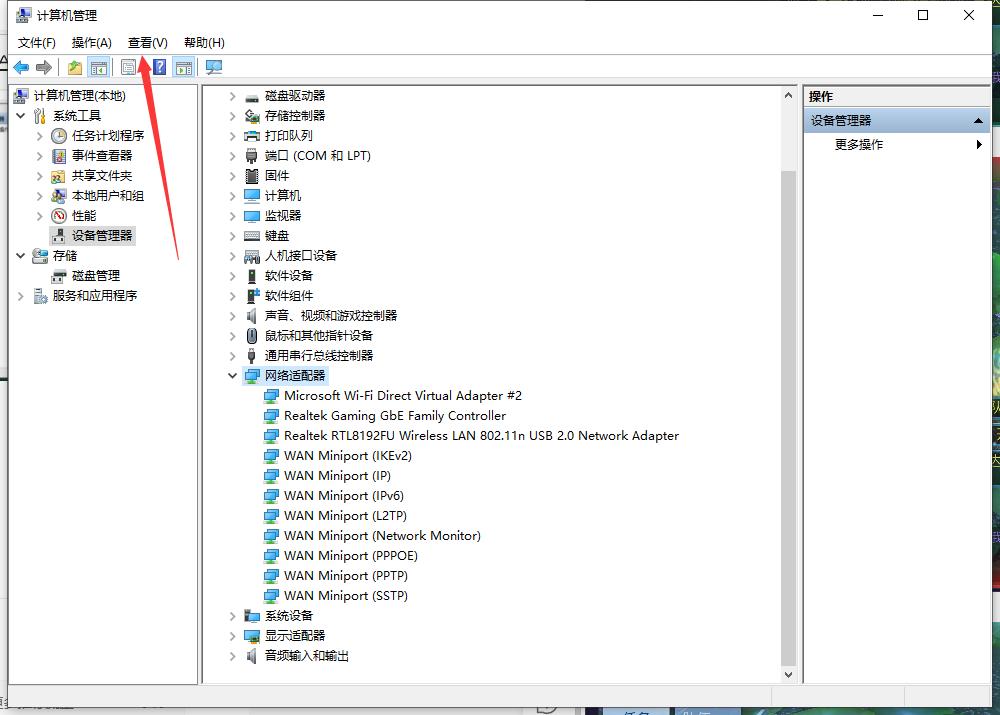Screen dimensions: 1000x715
Task: Open the 查看(V) menu
Action: [147, 43]
